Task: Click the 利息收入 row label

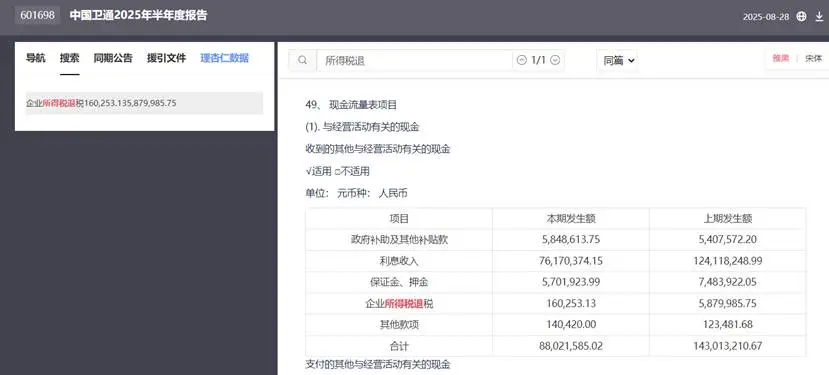Action: [399, 261]
